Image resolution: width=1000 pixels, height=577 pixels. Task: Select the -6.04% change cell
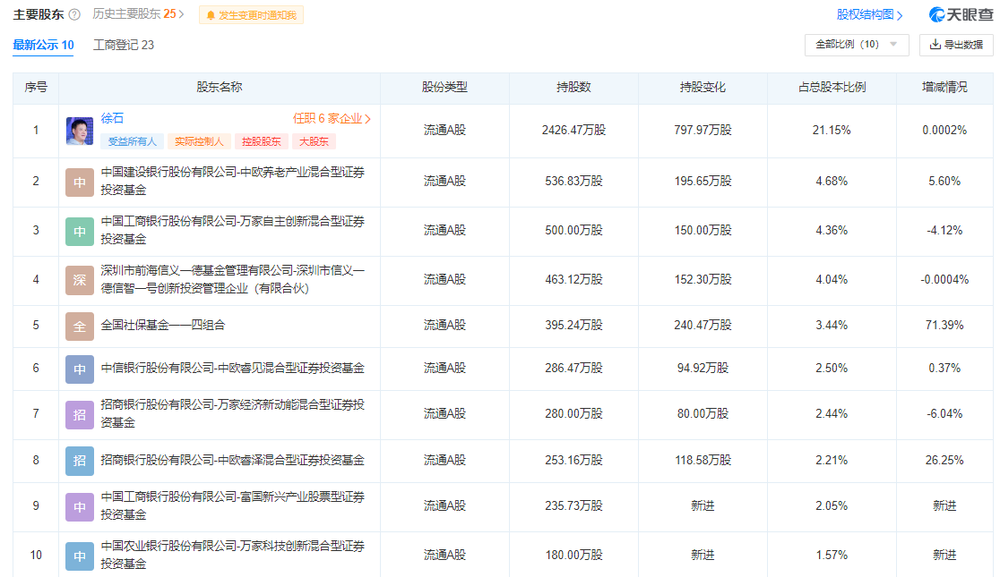click(945, 414)
